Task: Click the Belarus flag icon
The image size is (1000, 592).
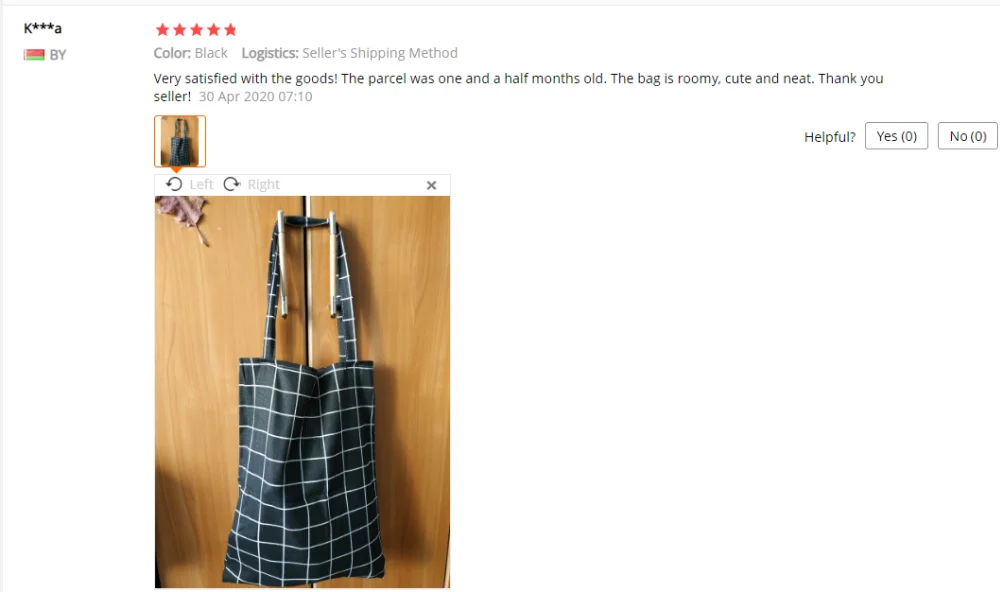Action: point(34,55)
